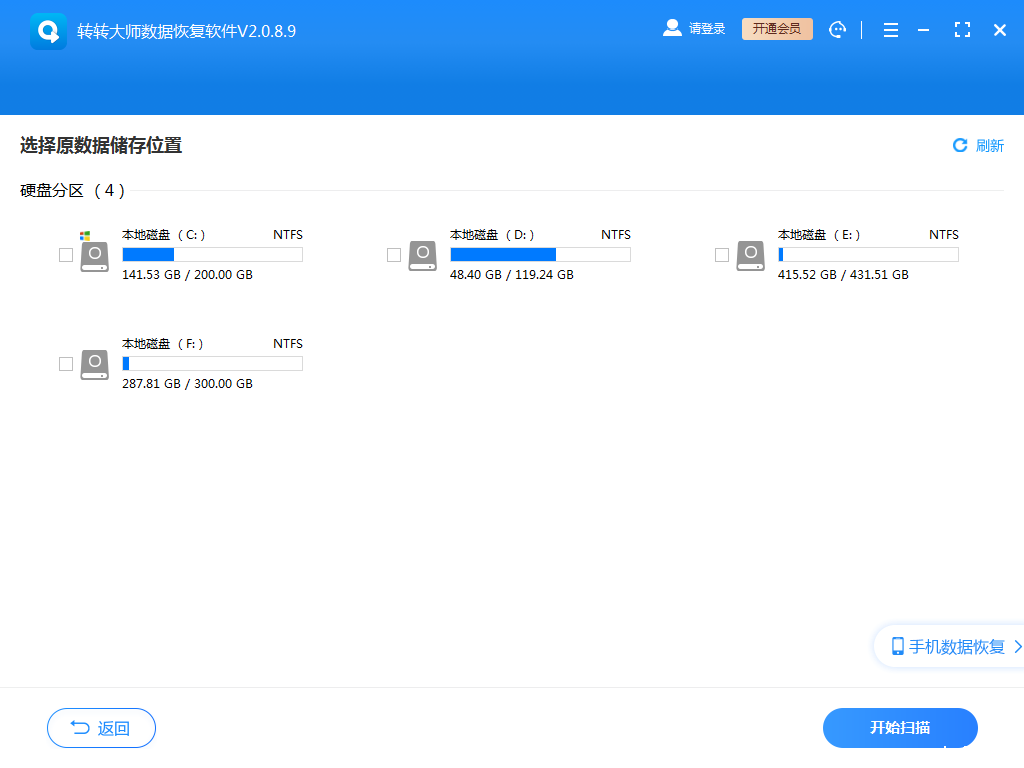Click the customer service icon in title bar
1024x768 pixels.
[838, 29]
